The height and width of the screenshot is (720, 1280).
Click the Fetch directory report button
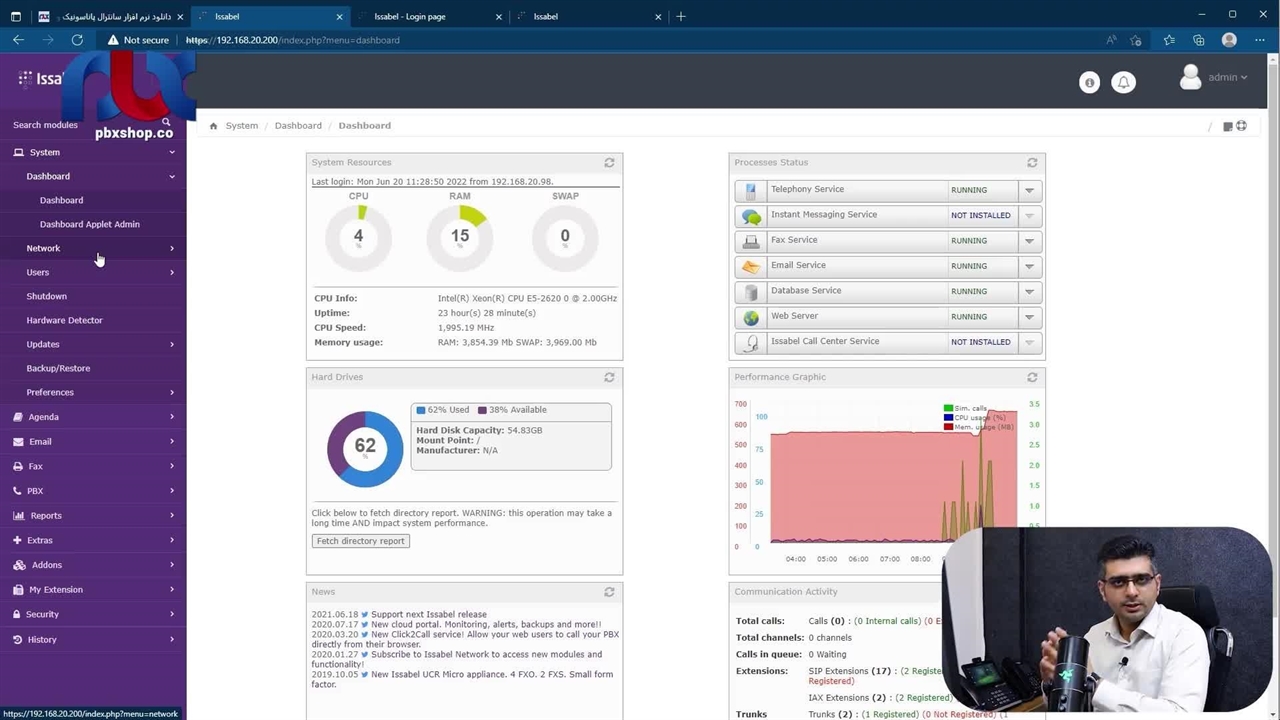(360, 541)
